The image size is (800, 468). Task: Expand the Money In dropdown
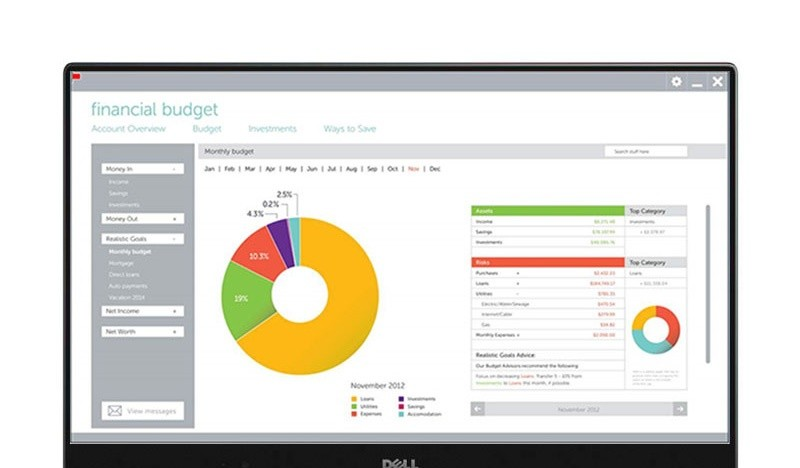pos(142,169)
